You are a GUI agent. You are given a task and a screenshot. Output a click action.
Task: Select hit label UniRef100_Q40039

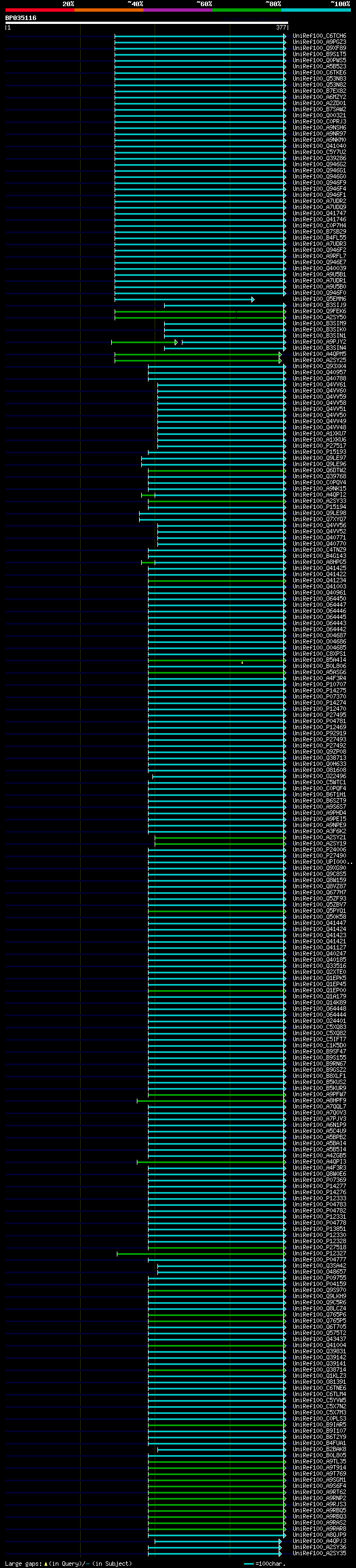[319, 269]
